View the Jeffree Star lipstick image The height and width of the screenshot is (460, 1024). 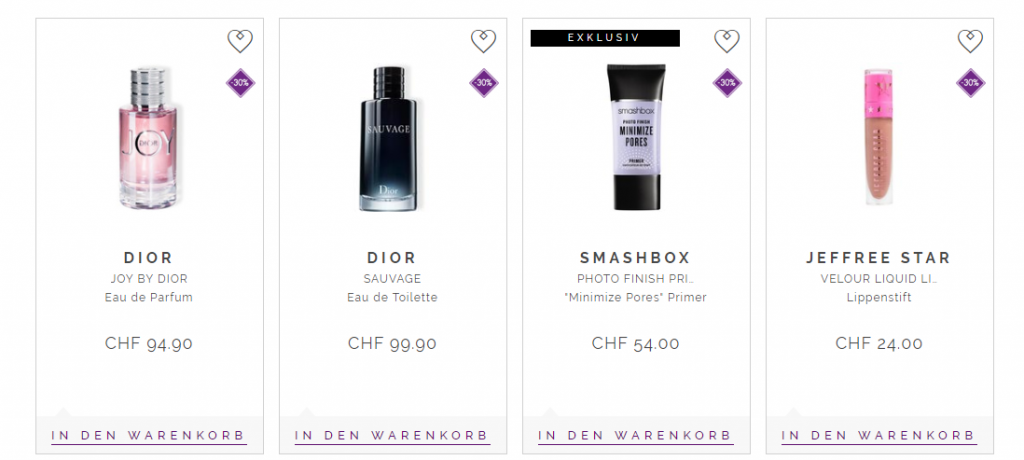click(x=878, y=137)
